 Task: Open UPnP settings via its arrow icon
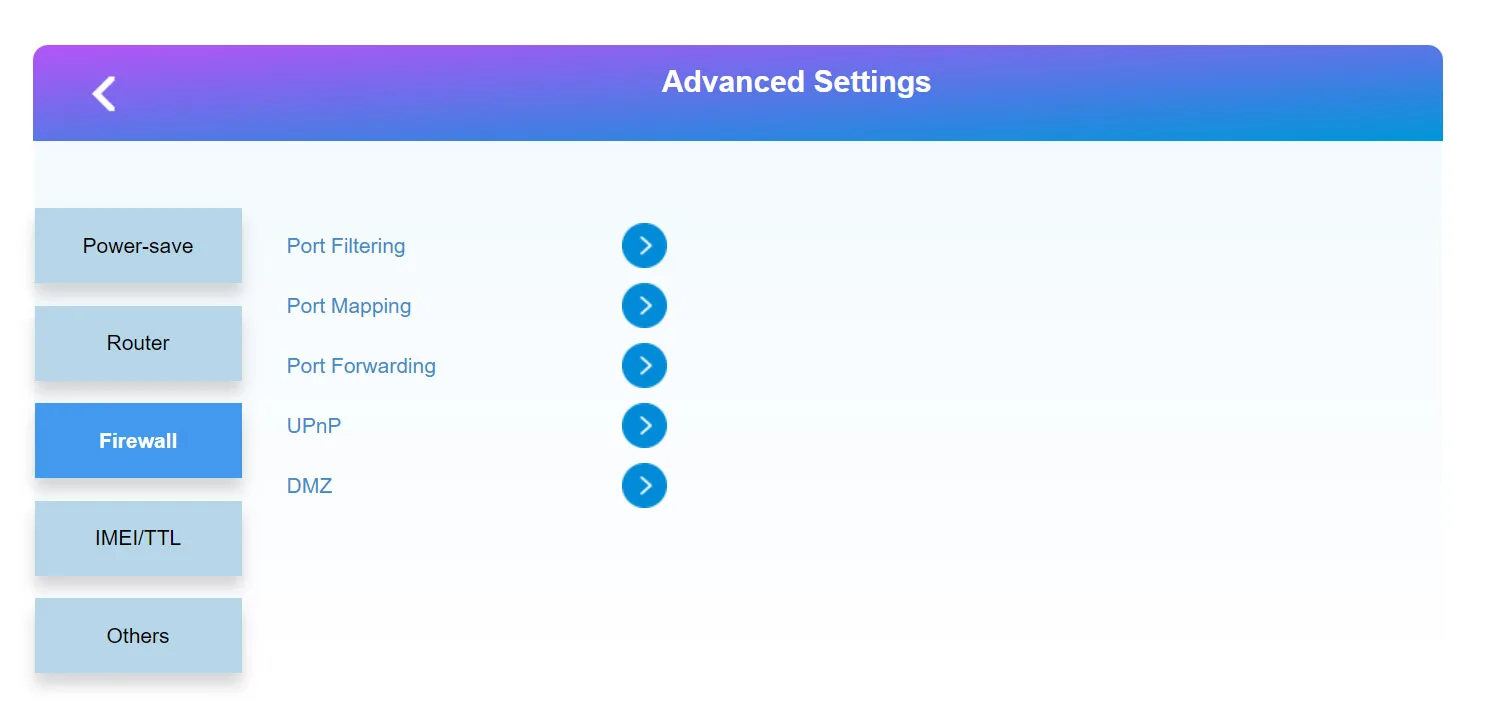644,426
